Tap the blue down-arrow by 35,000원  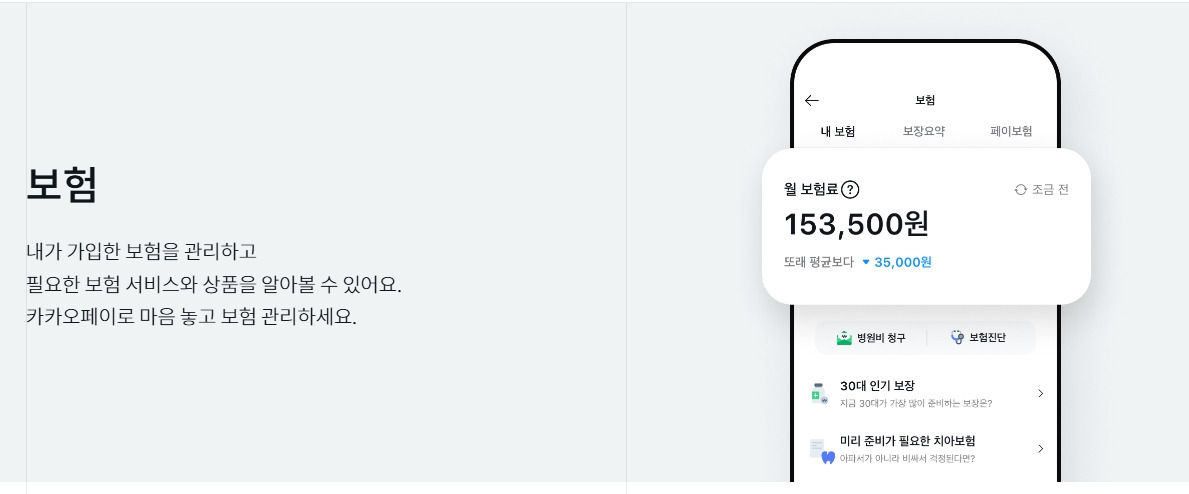point(866,263)
